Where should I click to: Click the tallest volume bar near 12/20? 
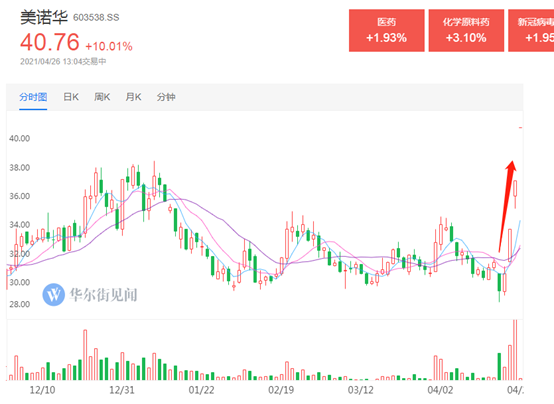point(85,355)
